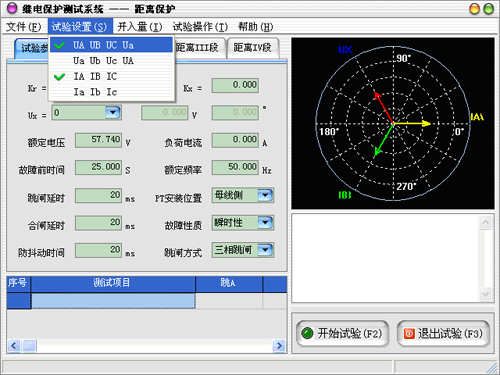Click the 退出试验 (F3) button
500x375 pixels.
coord(443,333)
